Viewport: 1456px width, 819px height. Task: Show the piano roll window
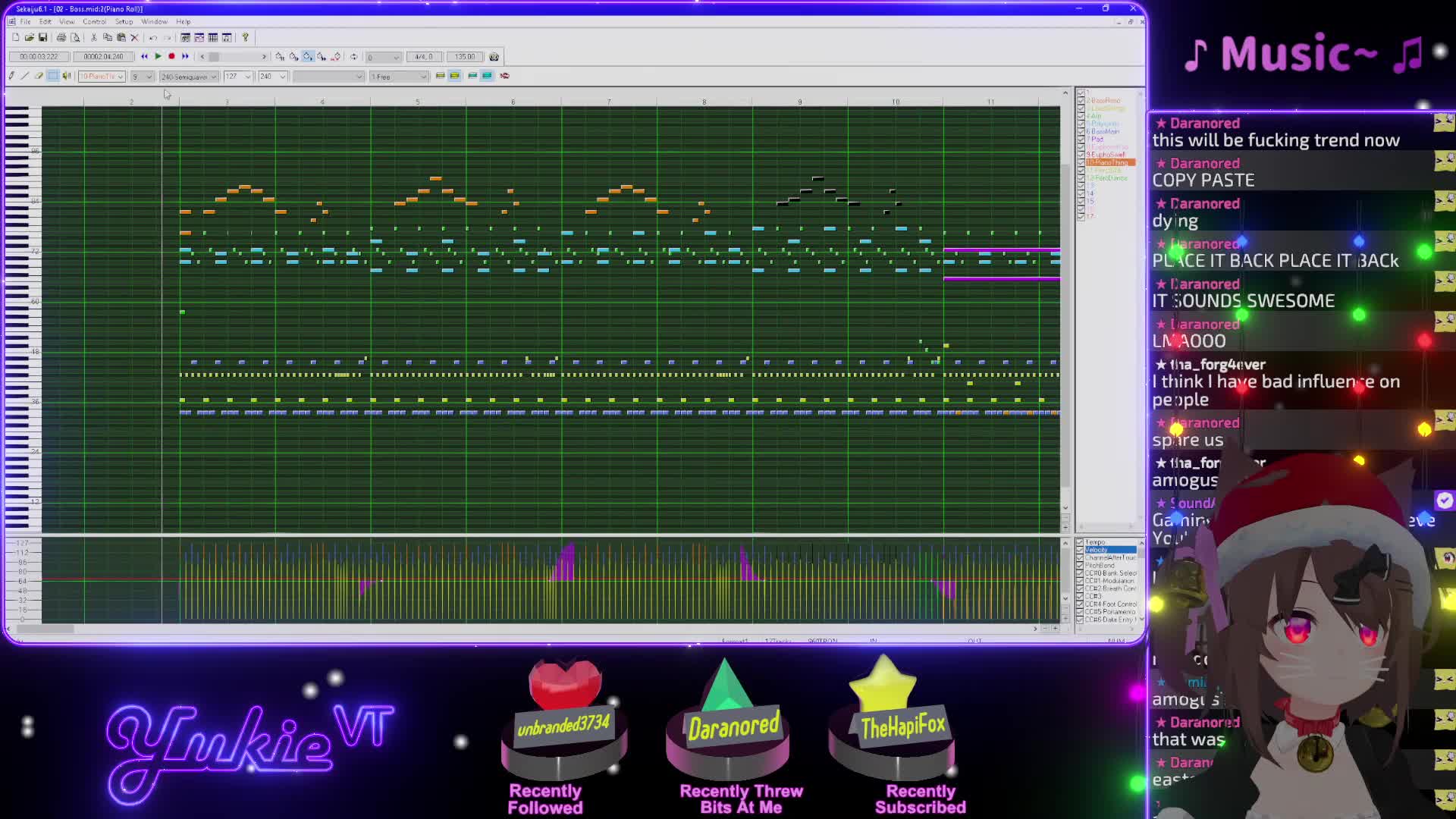pos(199,37)
